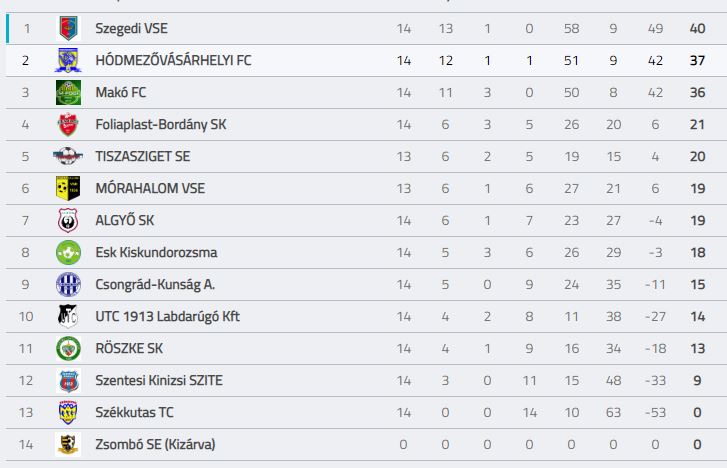The image size is (727, 468).
Task: Click Székkutas TC points value 0
Action: click(697, 412)
